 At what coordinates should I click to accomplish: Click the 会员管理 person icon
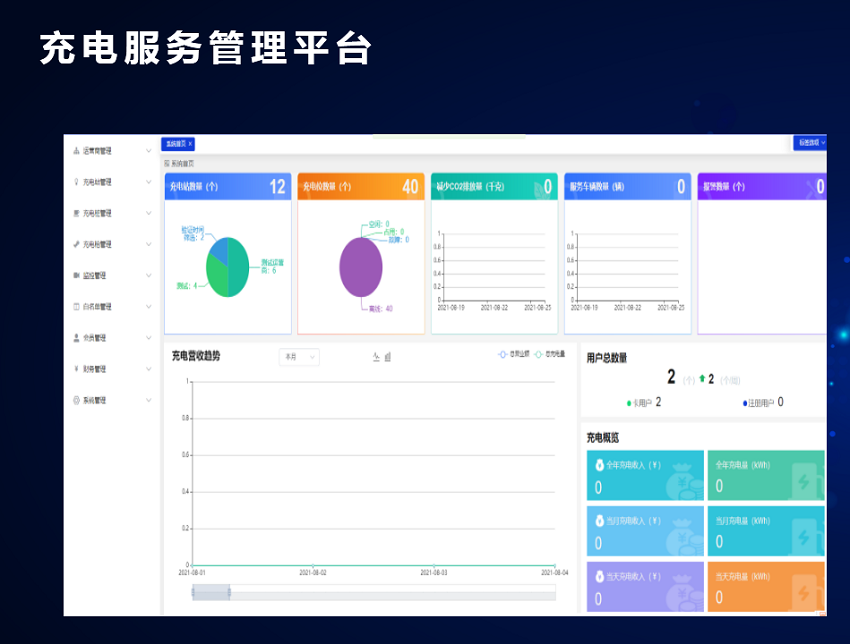pyautogui.click(x=76, y=338)
